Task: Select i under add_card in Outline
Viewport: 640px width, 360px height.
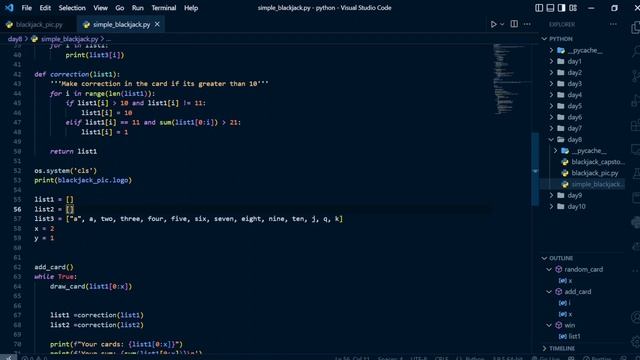Action: (569, 303)
